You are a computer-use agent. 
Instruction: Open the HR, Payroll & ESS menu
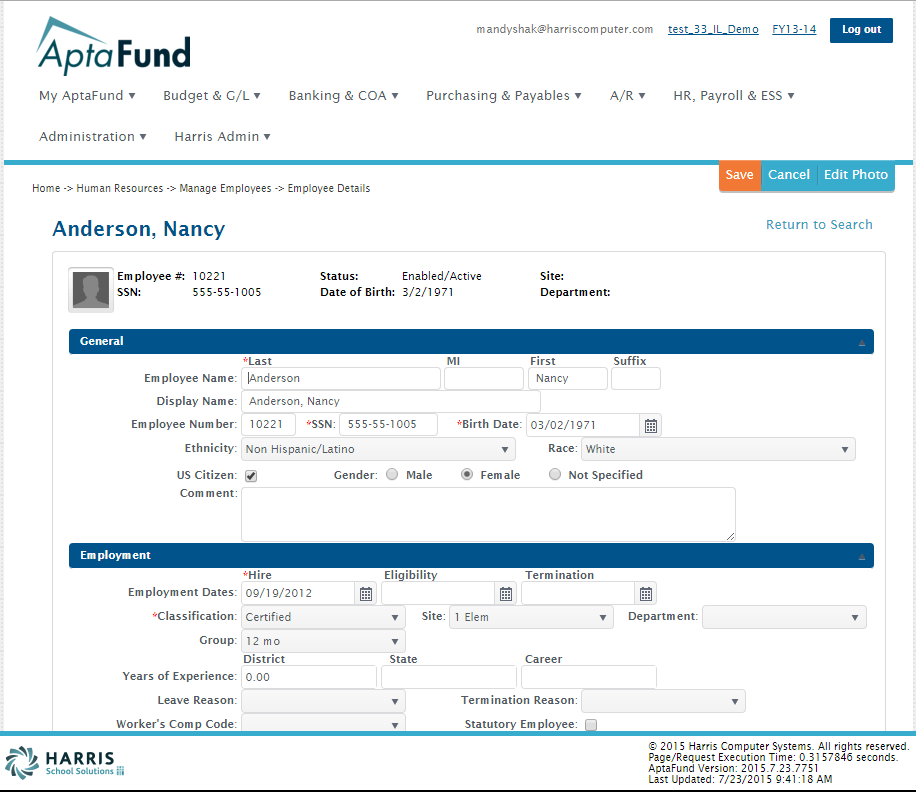[733, 96]
